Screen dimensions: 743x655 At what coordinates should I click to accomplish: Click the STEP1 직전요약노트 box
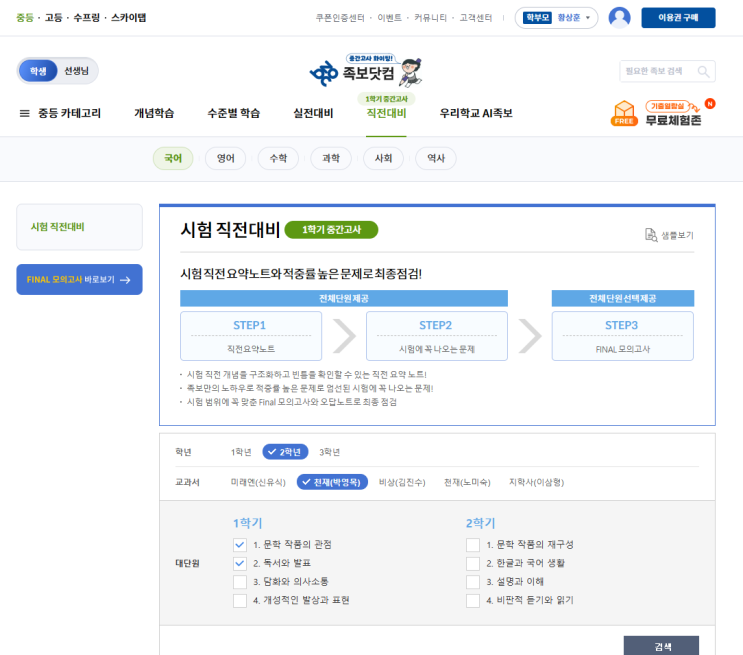(x=251, y=336)
